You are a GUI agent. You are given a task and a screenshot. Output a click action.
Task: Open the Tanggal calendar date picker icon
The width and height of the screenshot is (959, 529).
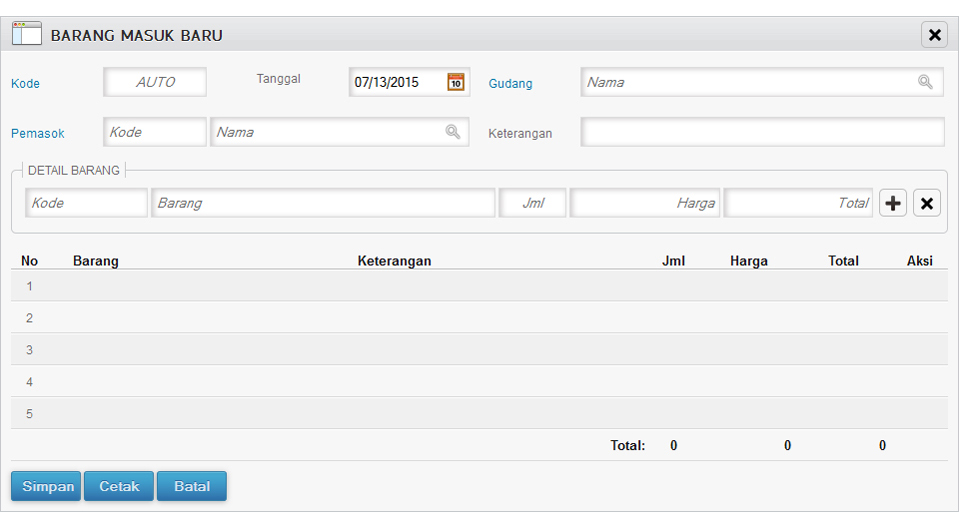coord(456,82)
